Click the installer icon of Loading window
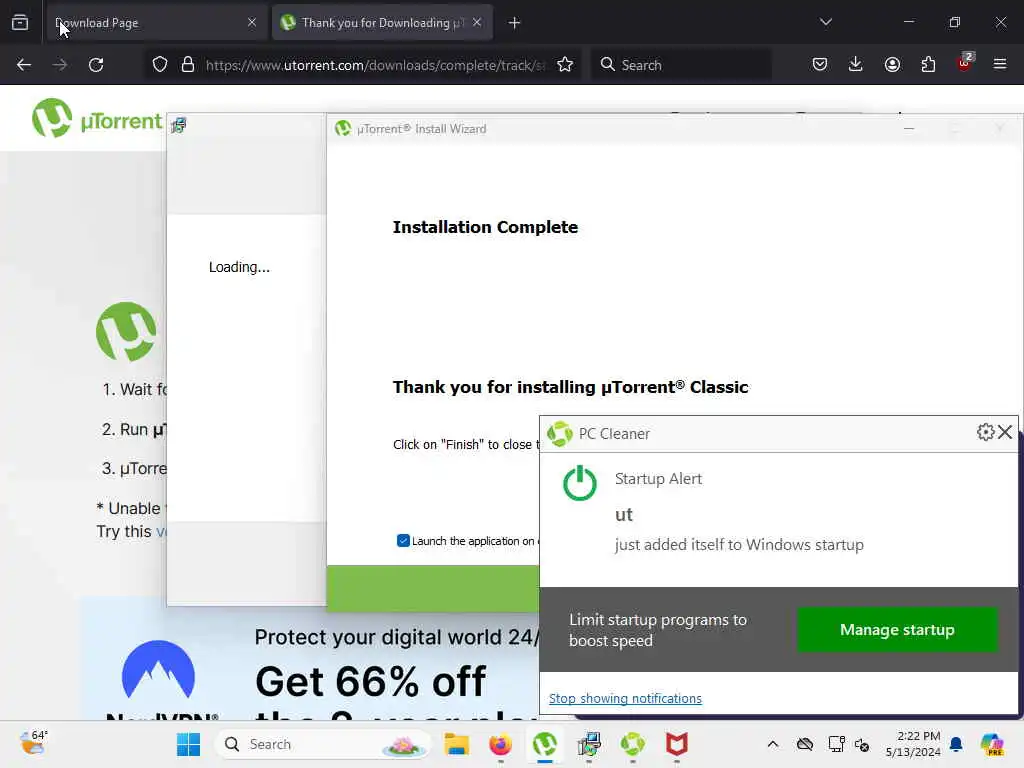Viewport: 1024px width, 768px height. tap(178, 125)
